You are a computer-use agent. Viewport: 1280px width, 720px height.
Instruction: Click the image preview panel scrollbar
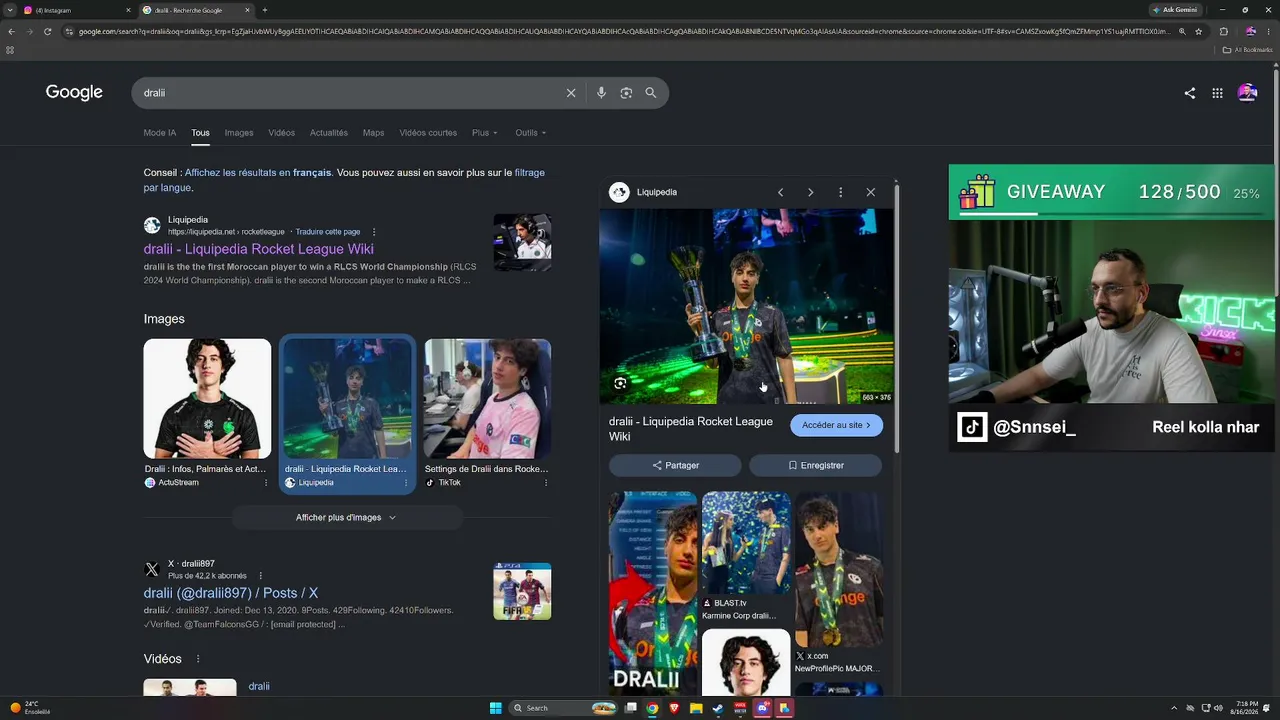(x=896, y=320)
